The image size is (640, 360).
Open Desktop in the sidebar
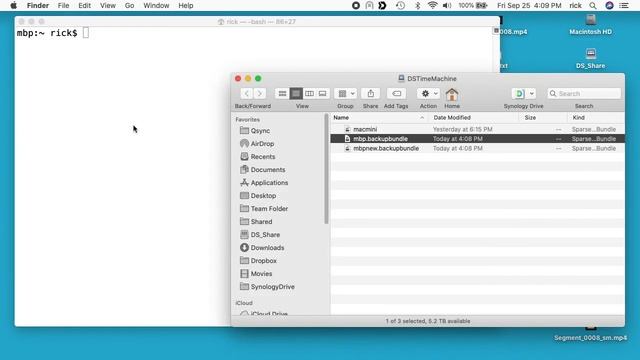click(x=258, y=196)
